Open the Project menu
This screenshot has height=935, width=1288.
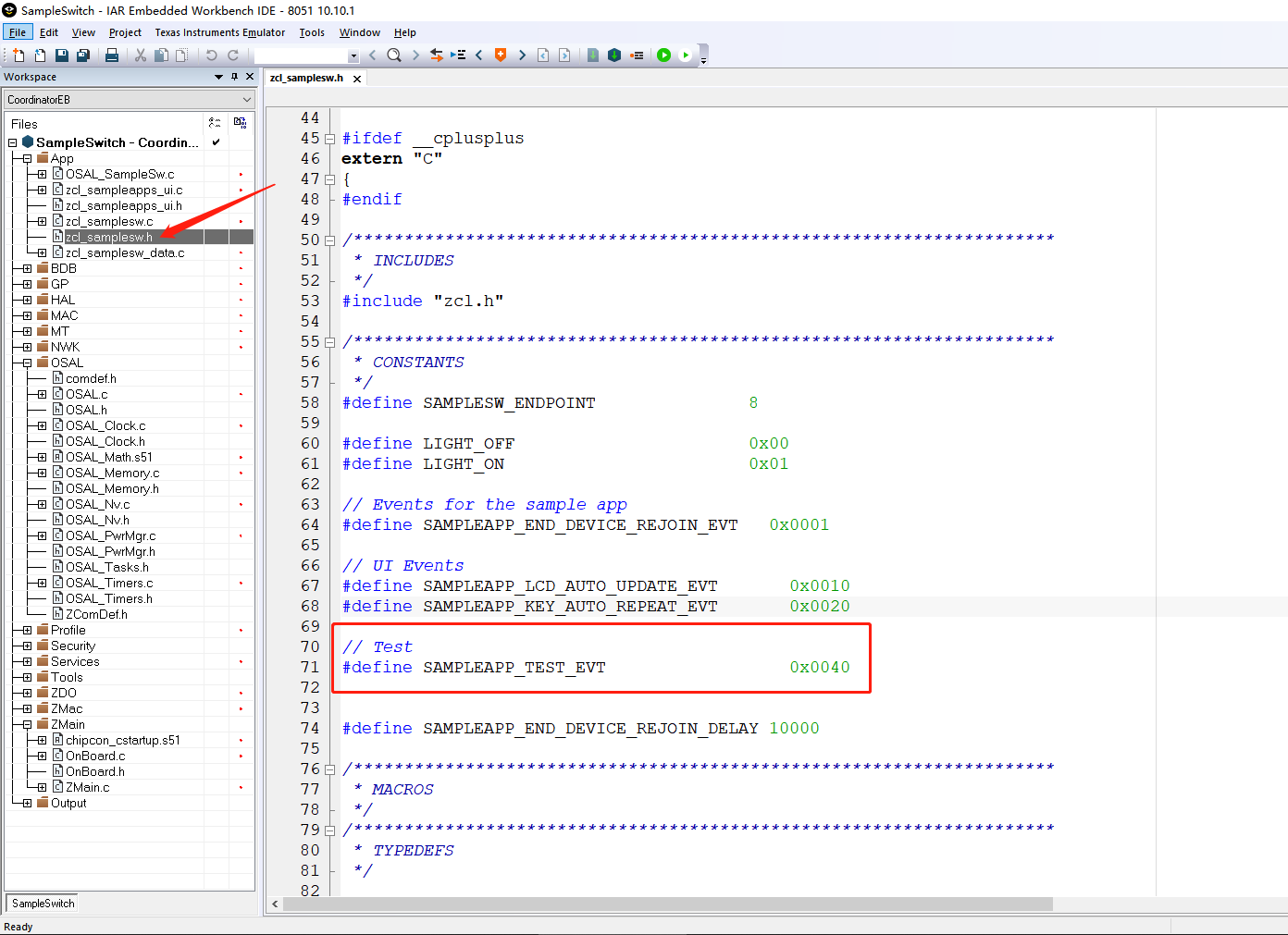[125, 32]
